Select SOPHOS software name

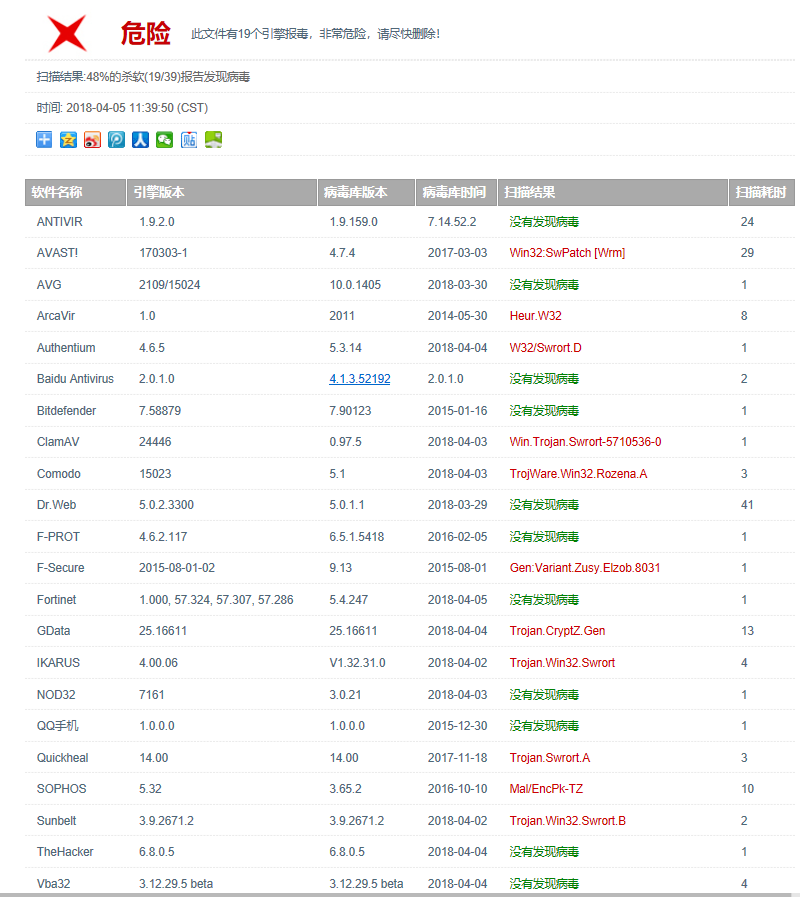coord(61,788)
